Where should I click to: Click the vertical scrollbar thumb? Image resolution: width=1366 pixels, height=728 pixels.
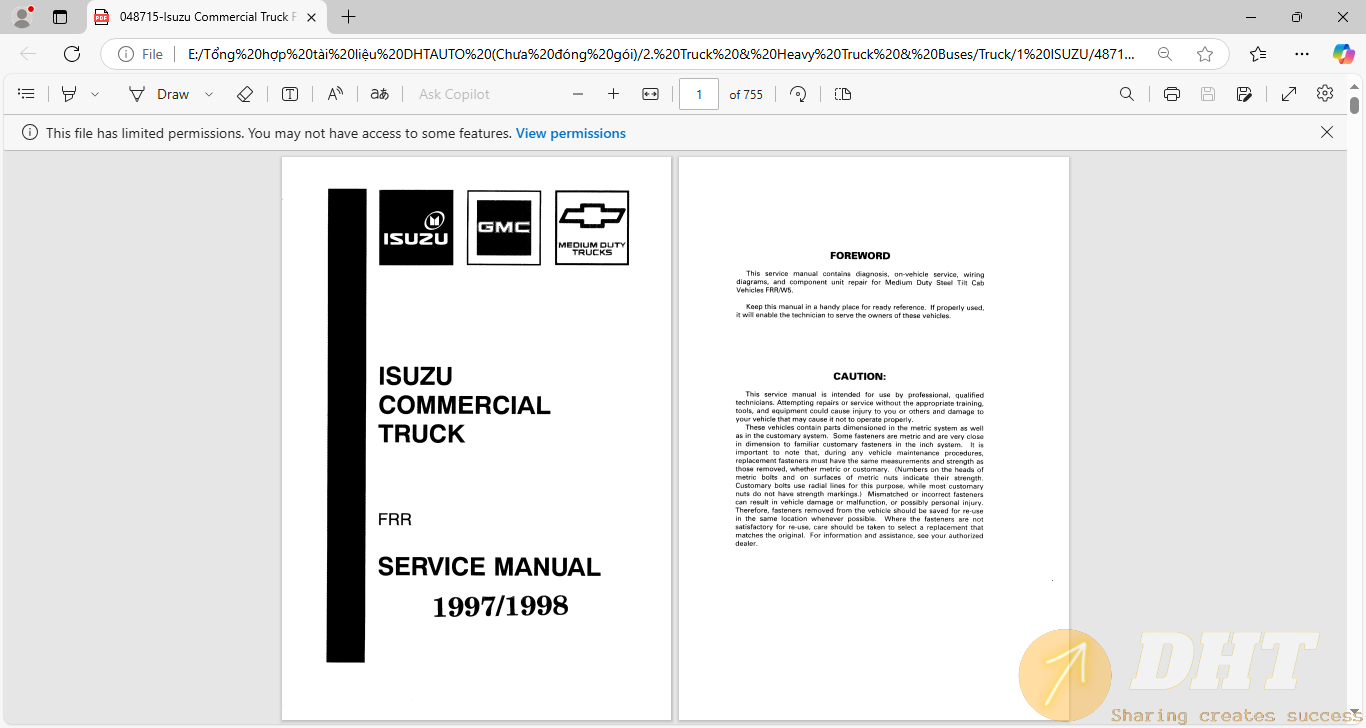coord(1355,105)
